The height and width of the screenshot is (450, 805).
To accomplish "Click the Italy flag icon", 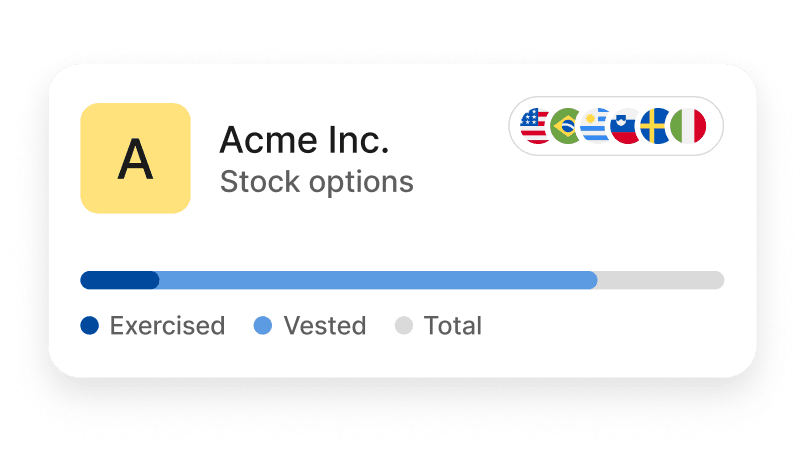I will pos(688,126).
